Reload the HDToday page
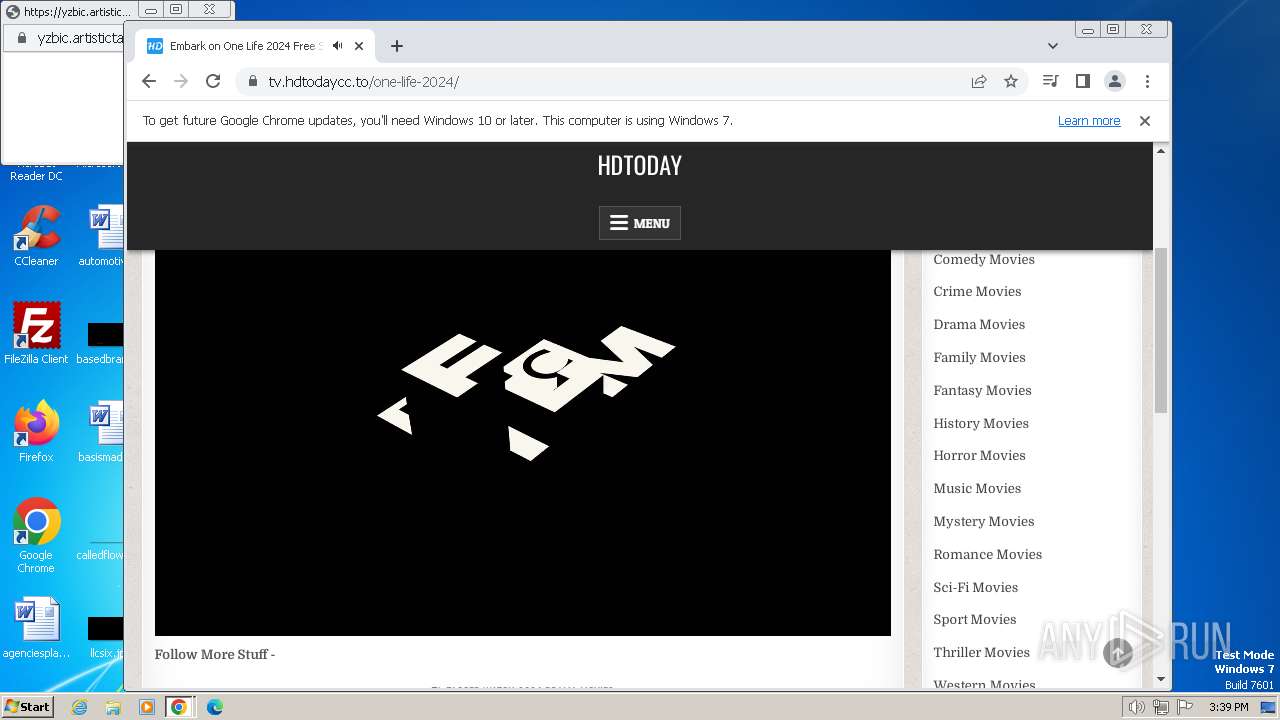 (x=213, y=82)
